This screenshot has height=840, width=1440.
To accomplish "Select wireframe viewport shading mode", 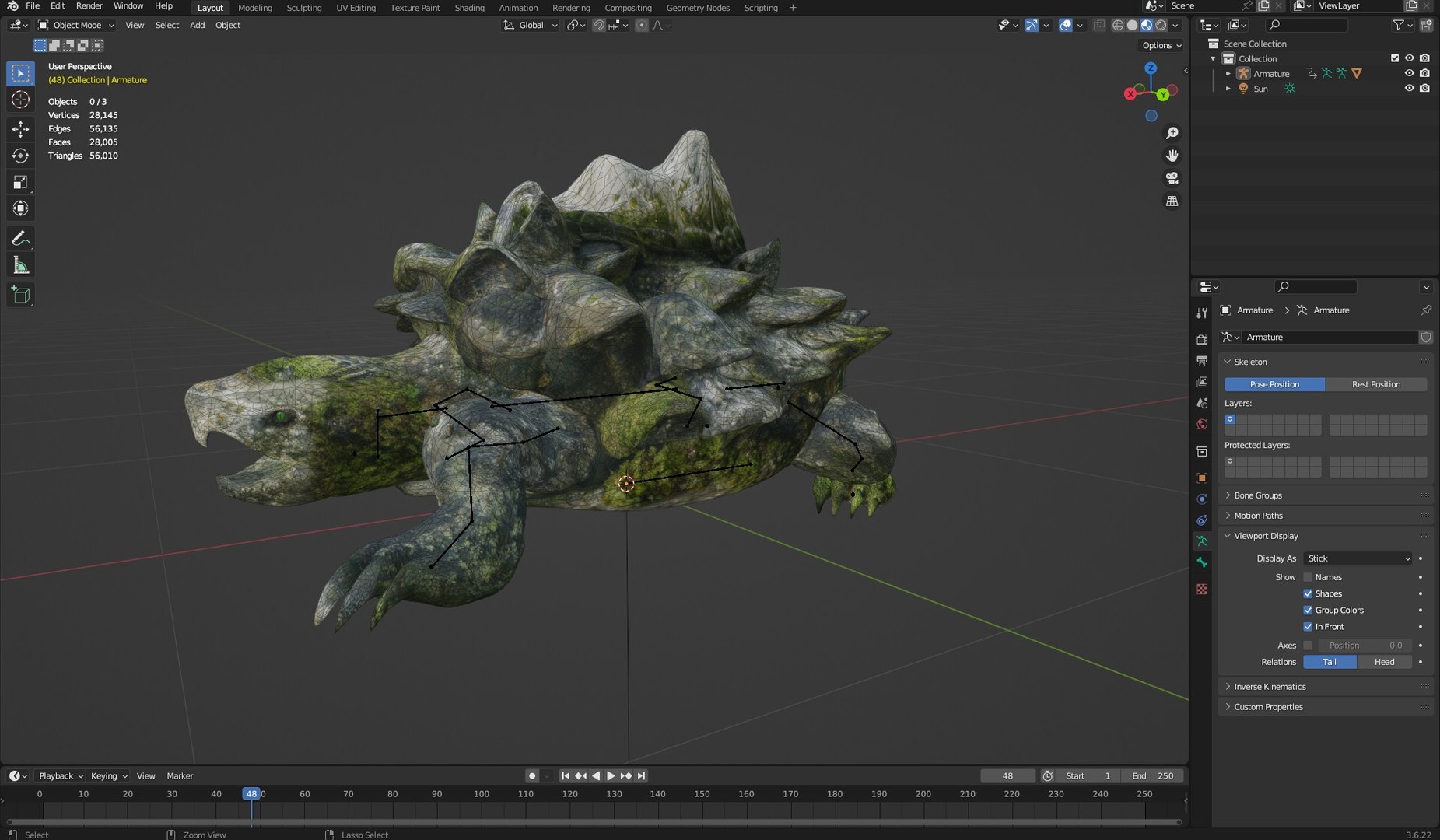I will (x=1118, y=25).
